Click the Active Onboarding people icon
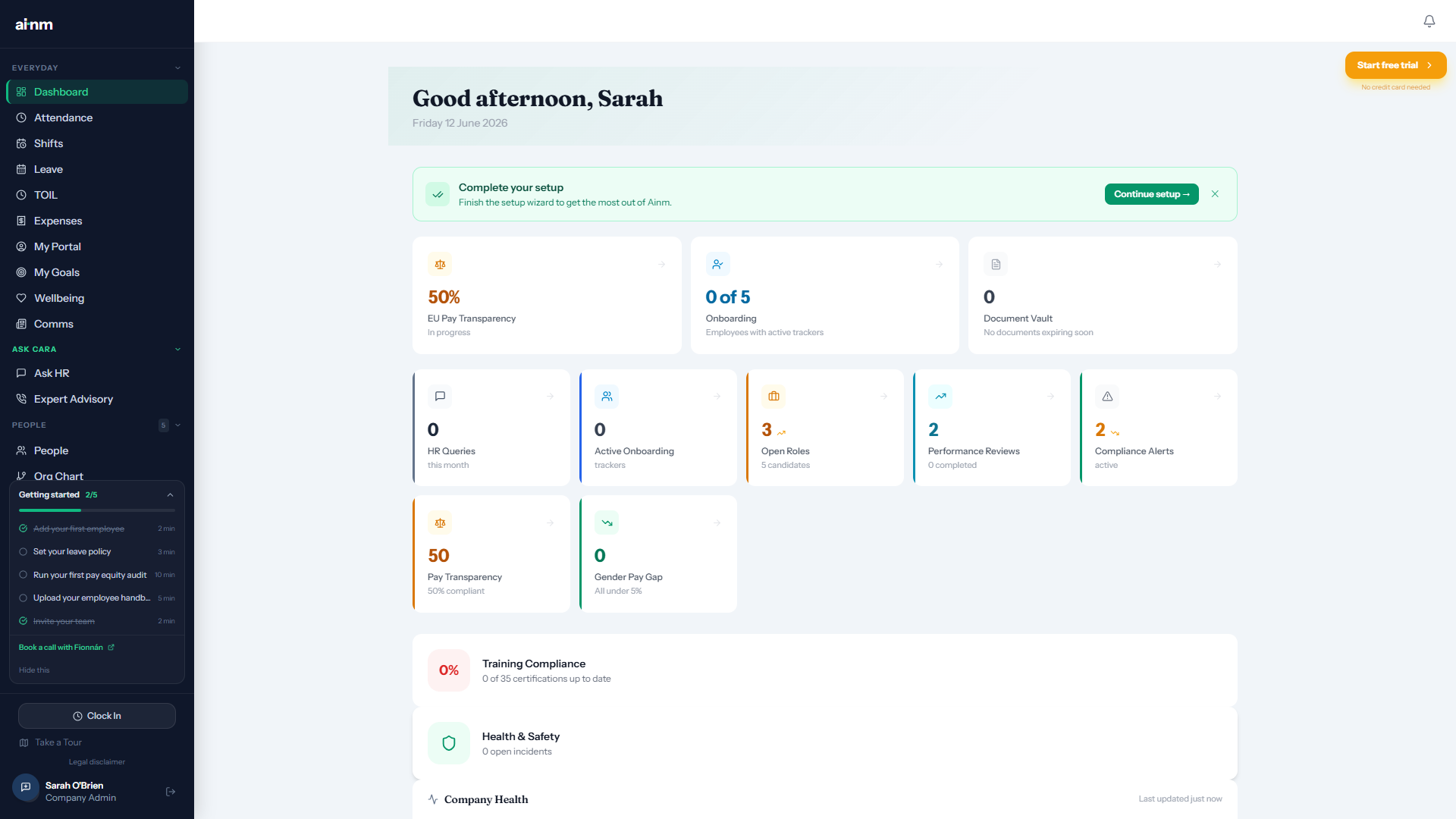Image resolution: width=1456 pixels, height=819 pixels. 607,396
